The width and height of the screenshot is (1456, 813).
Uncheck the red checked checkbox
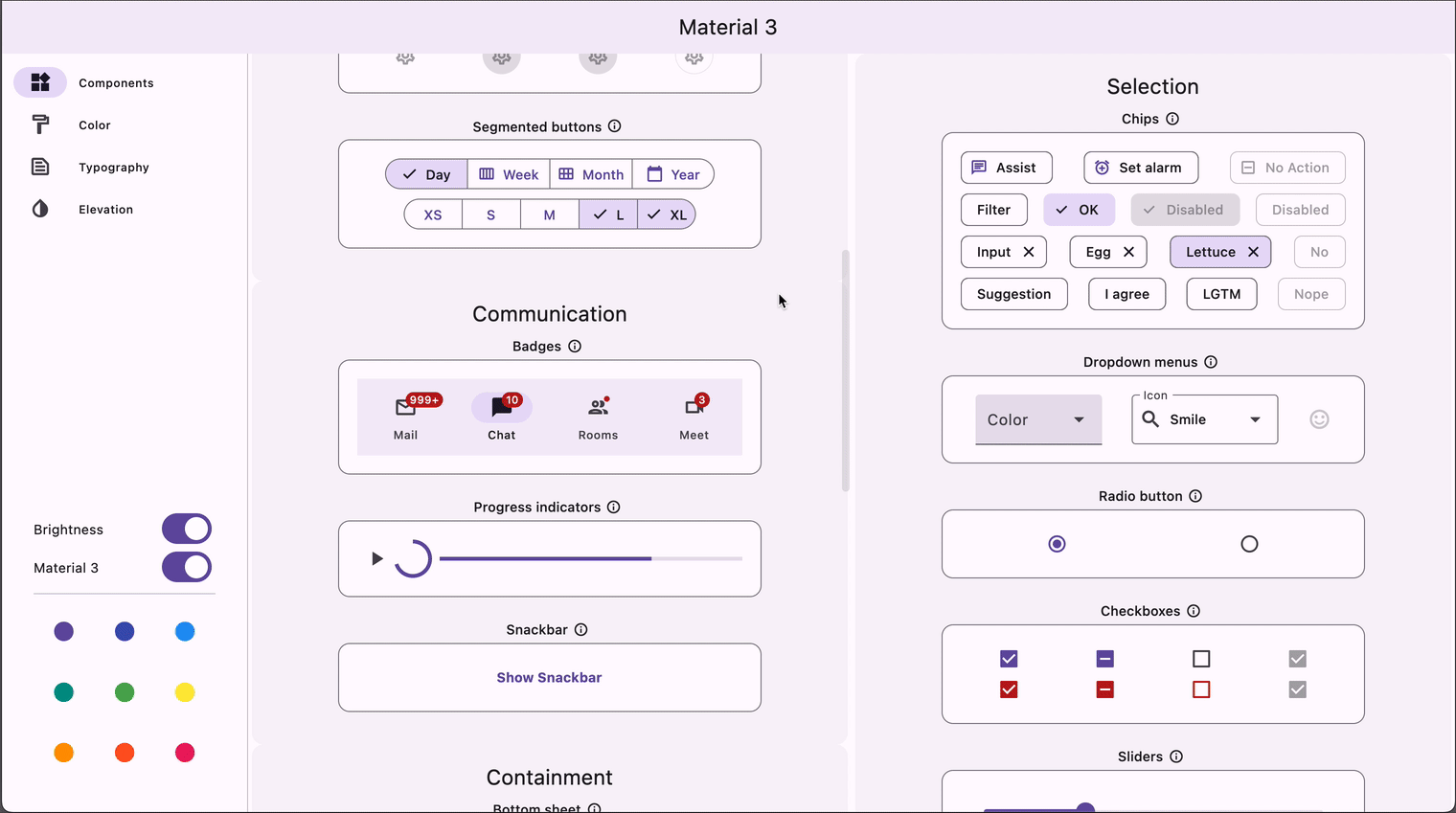(x=1009, y=689)
